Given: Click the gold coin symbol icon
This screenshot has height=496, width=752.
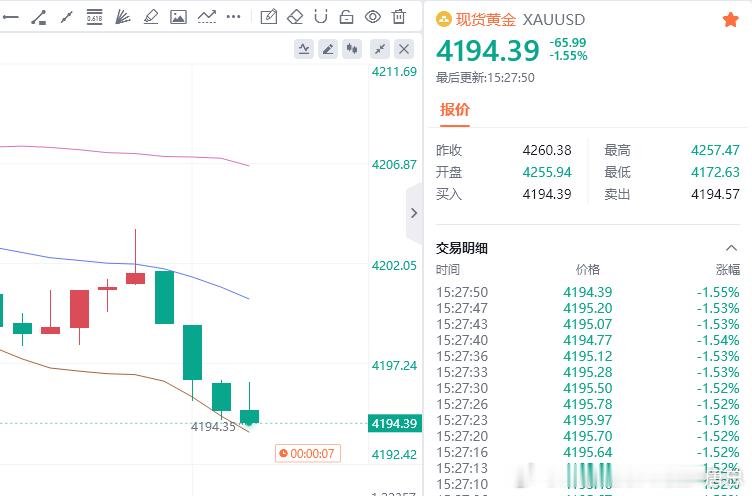Looking at the screenshot, I should pyautogui.click(x=444, y=20).
